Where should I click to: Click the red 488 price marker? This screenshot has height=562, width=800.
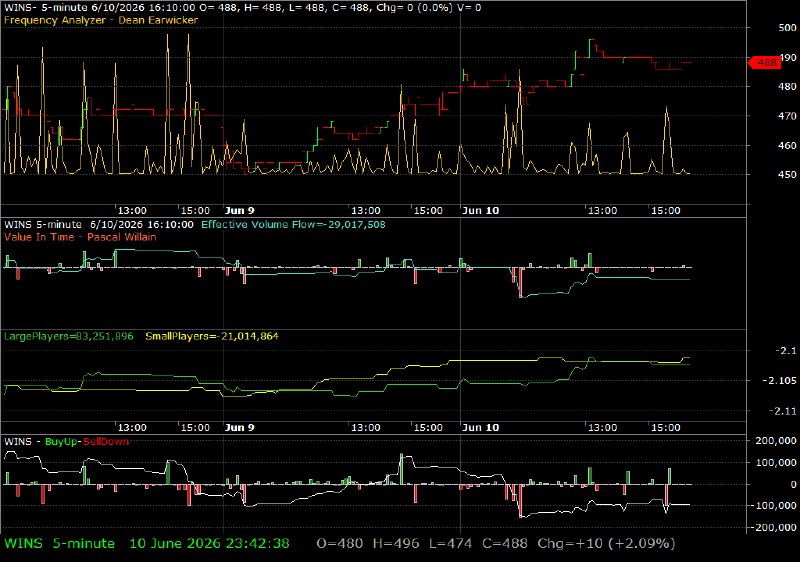click(765, 63)
